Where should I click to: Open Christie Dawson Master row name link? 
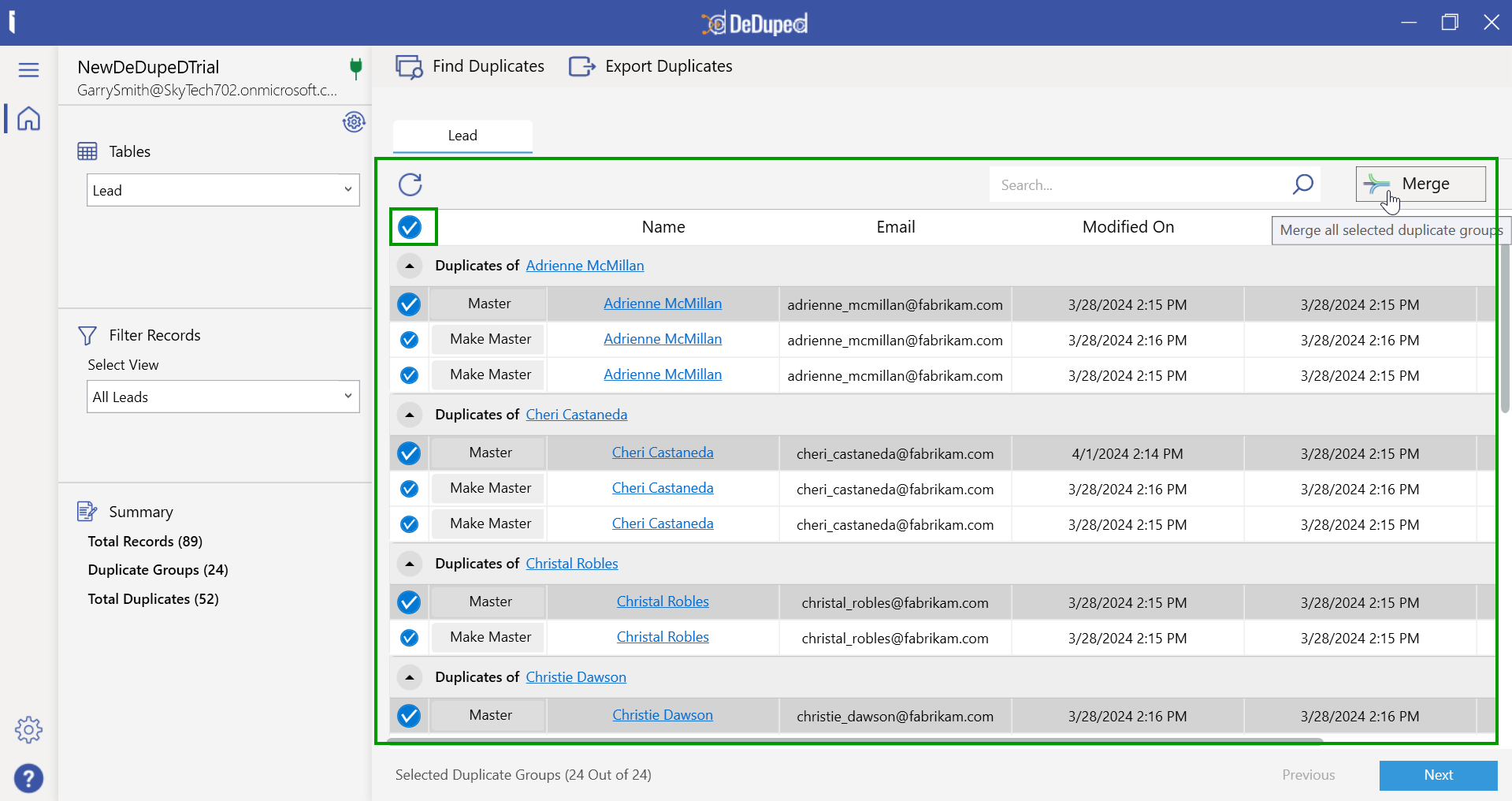[663, 715]
